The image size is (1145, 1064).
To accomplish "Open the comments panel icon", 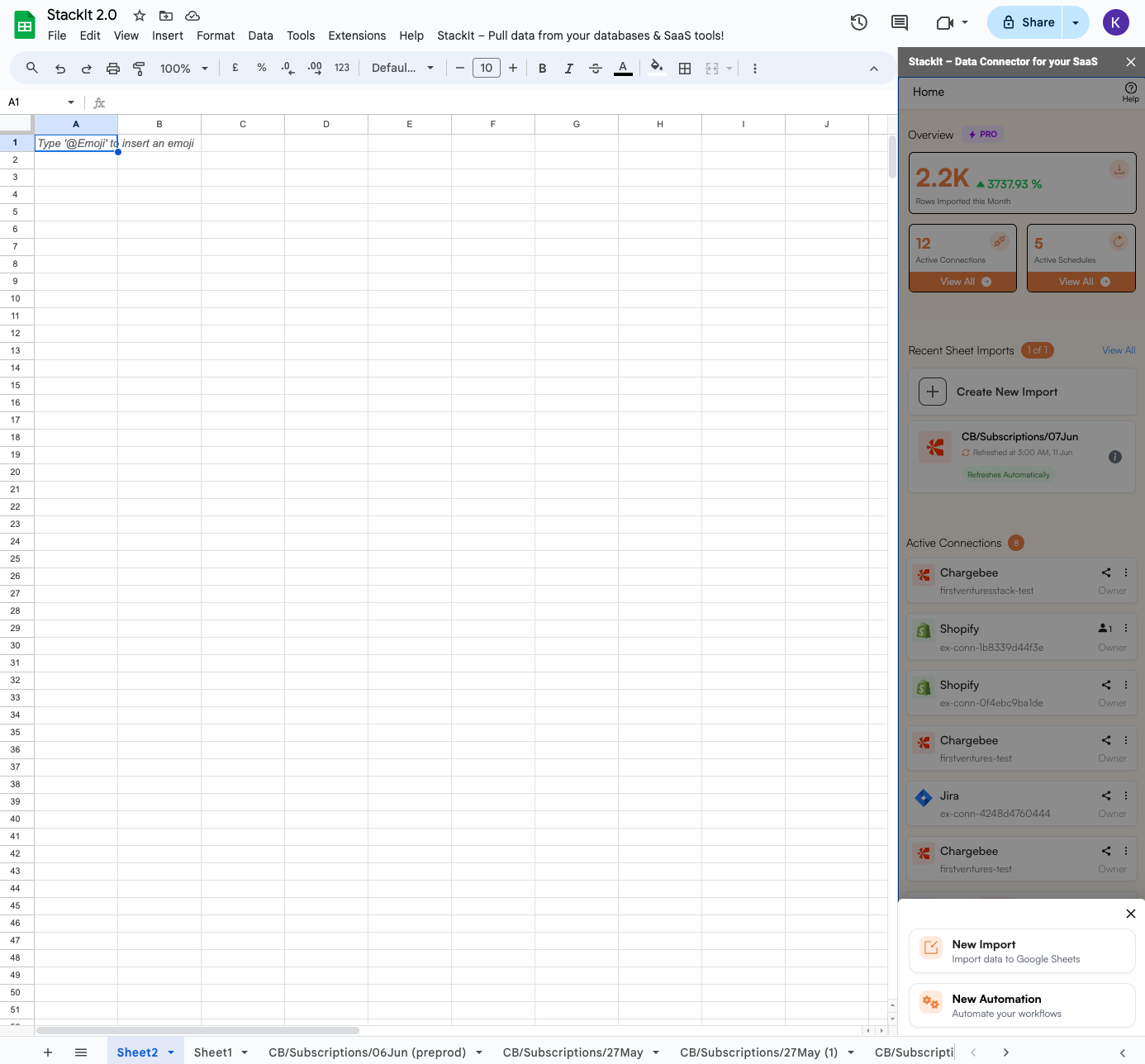I will click(900, 22).
